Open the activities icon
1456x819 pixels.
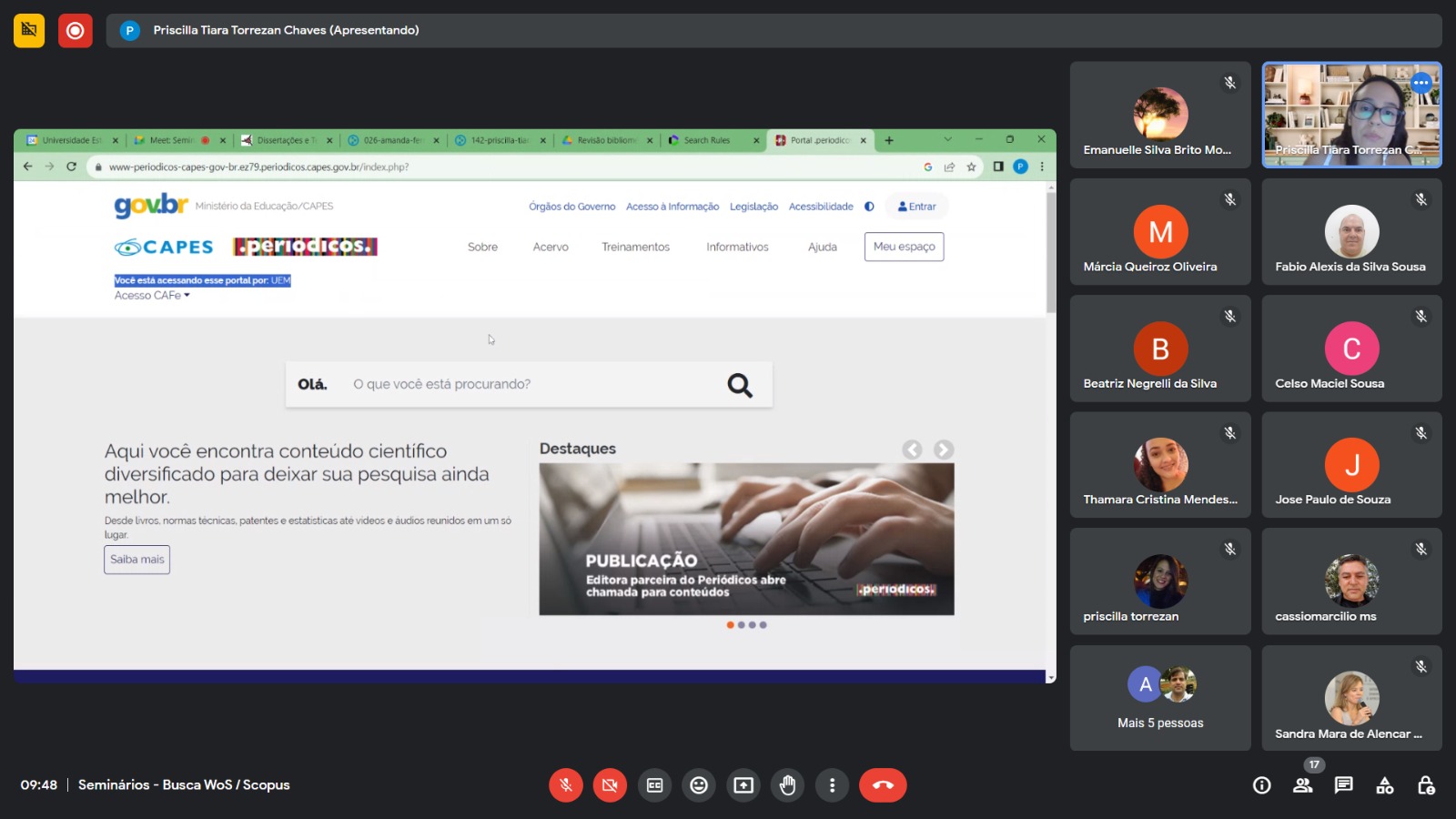1384,785
